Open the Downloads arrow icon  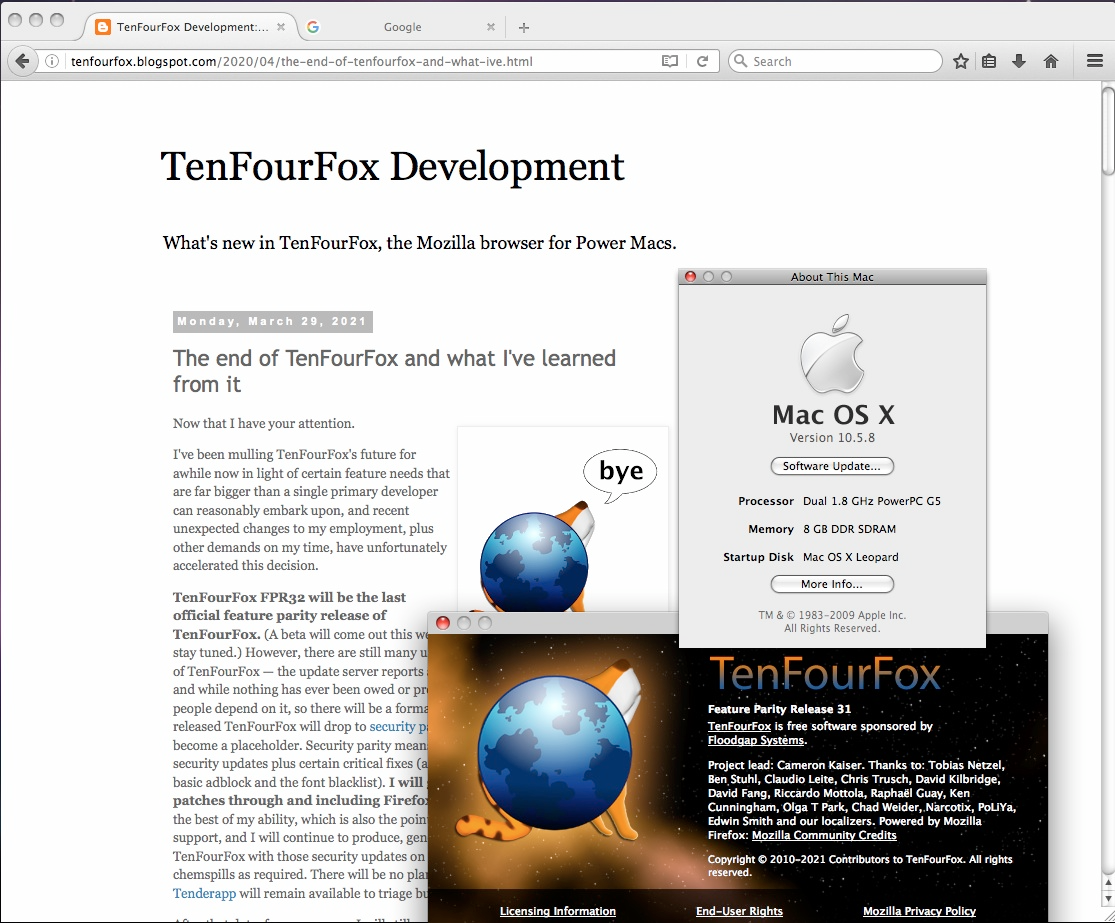point(1019,61)
